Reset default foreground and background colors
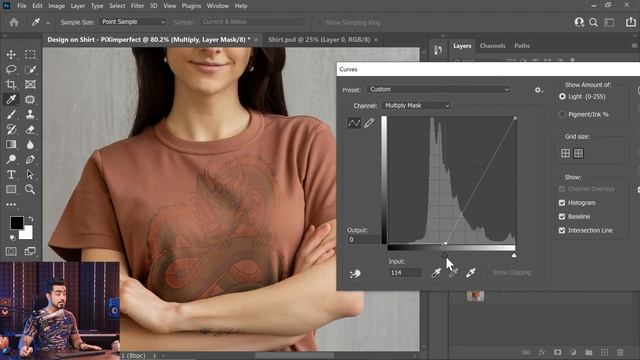 click(12, 237)
